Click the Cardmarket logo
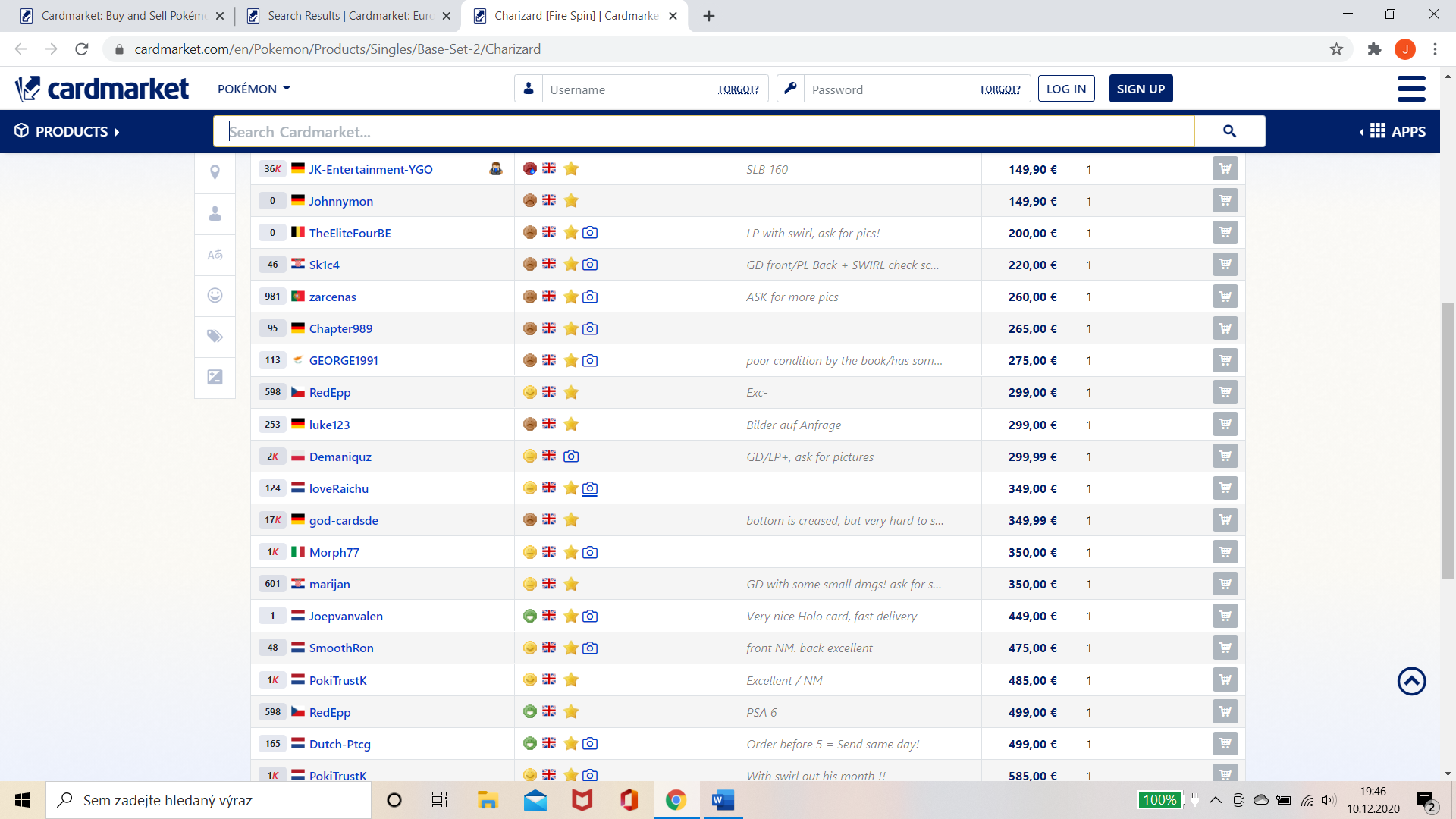Image resolution: width=1456 pixels, height=819 pixels. coord(102,89)
